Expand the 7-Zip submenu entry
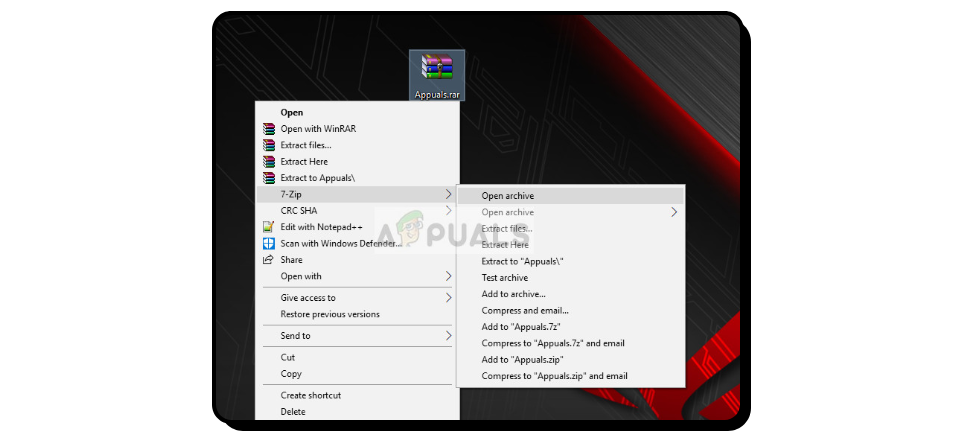The image size is (958, 443). [357, 194]
